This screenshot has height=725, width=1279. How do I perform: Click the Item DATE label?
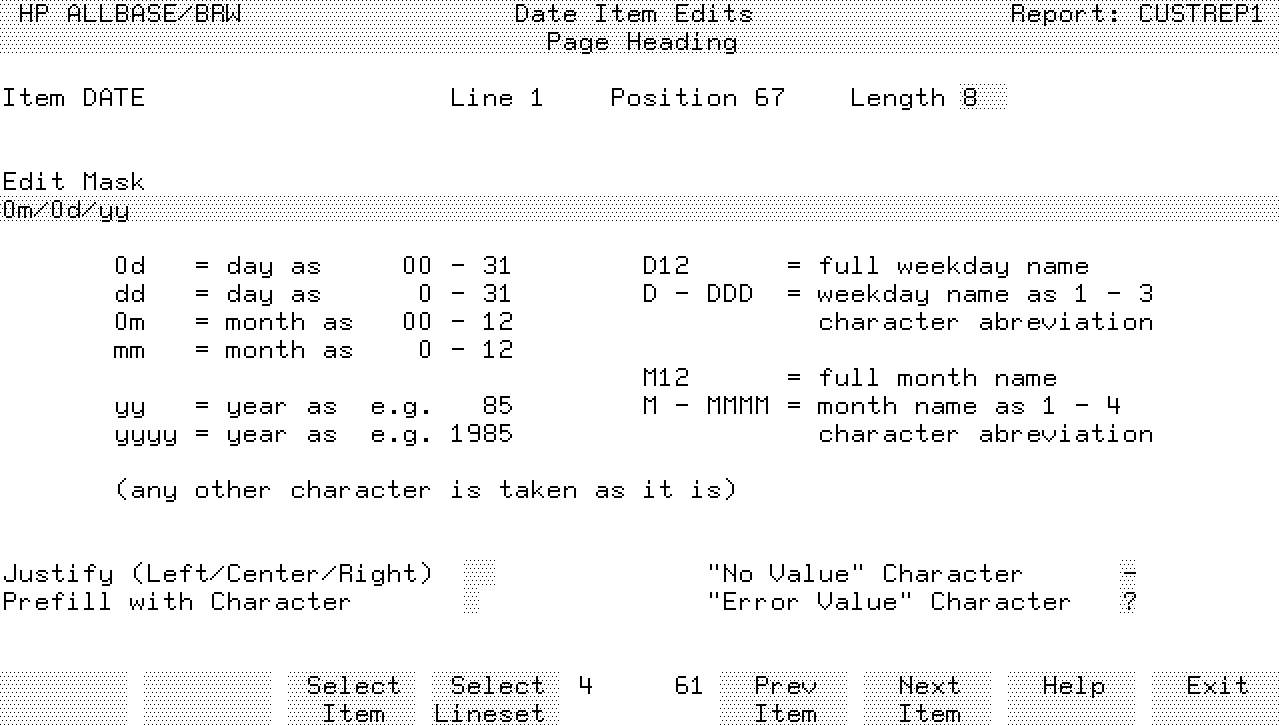click(73, 98)
